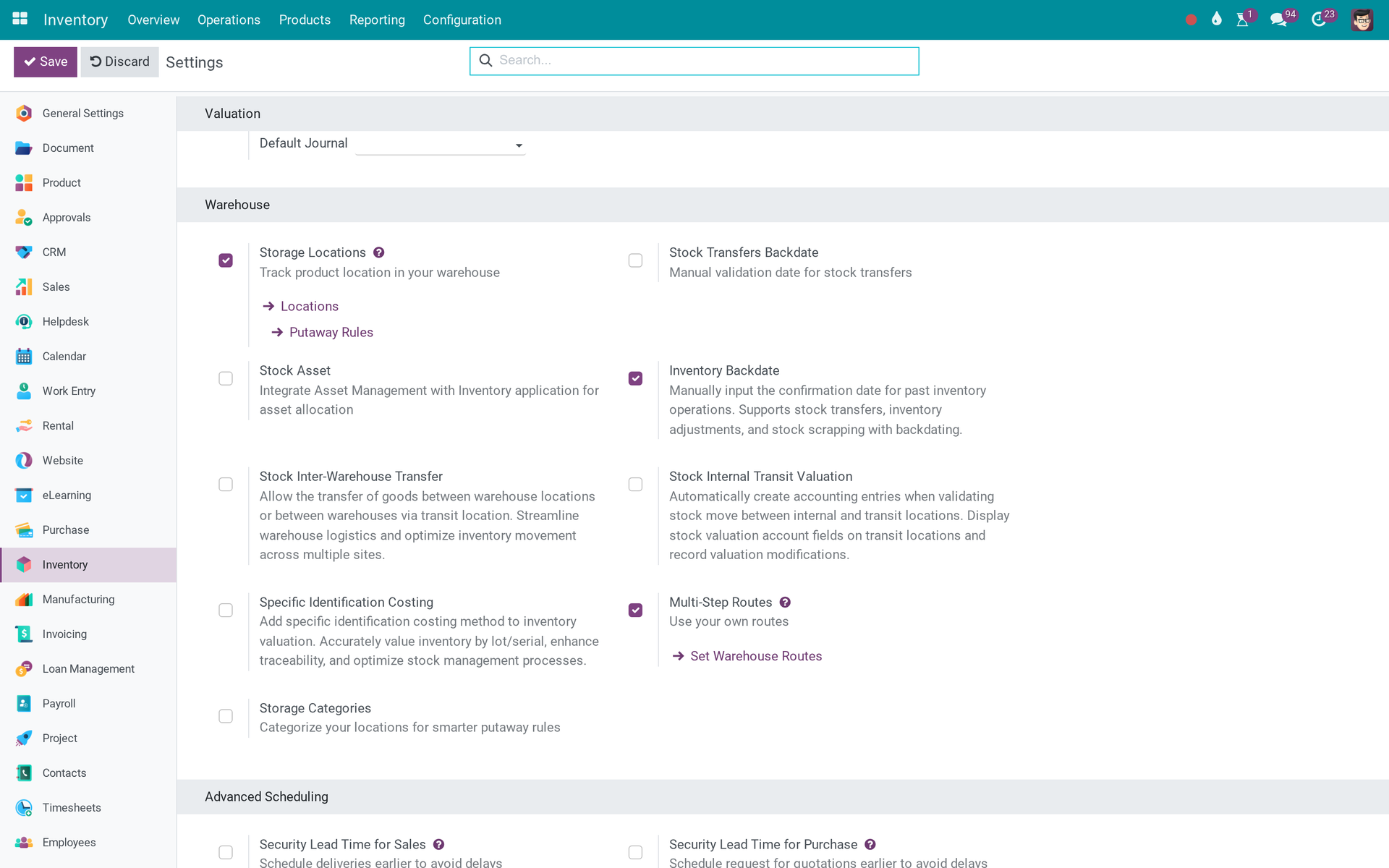Screen dimensions: 1389x868
Task: Discard the settings changes
Action: pos(119,62)
